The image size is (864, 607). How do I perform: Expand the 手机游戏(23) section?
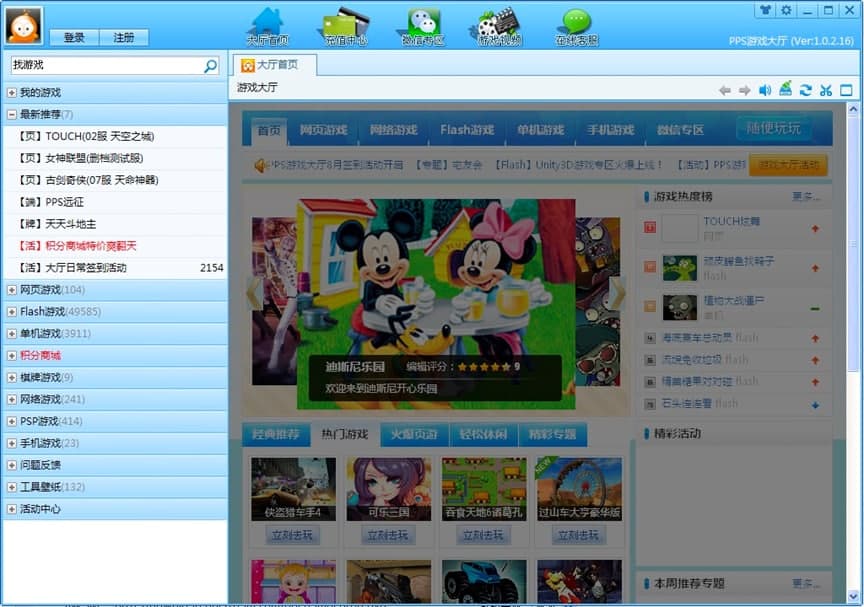(12, 443)
